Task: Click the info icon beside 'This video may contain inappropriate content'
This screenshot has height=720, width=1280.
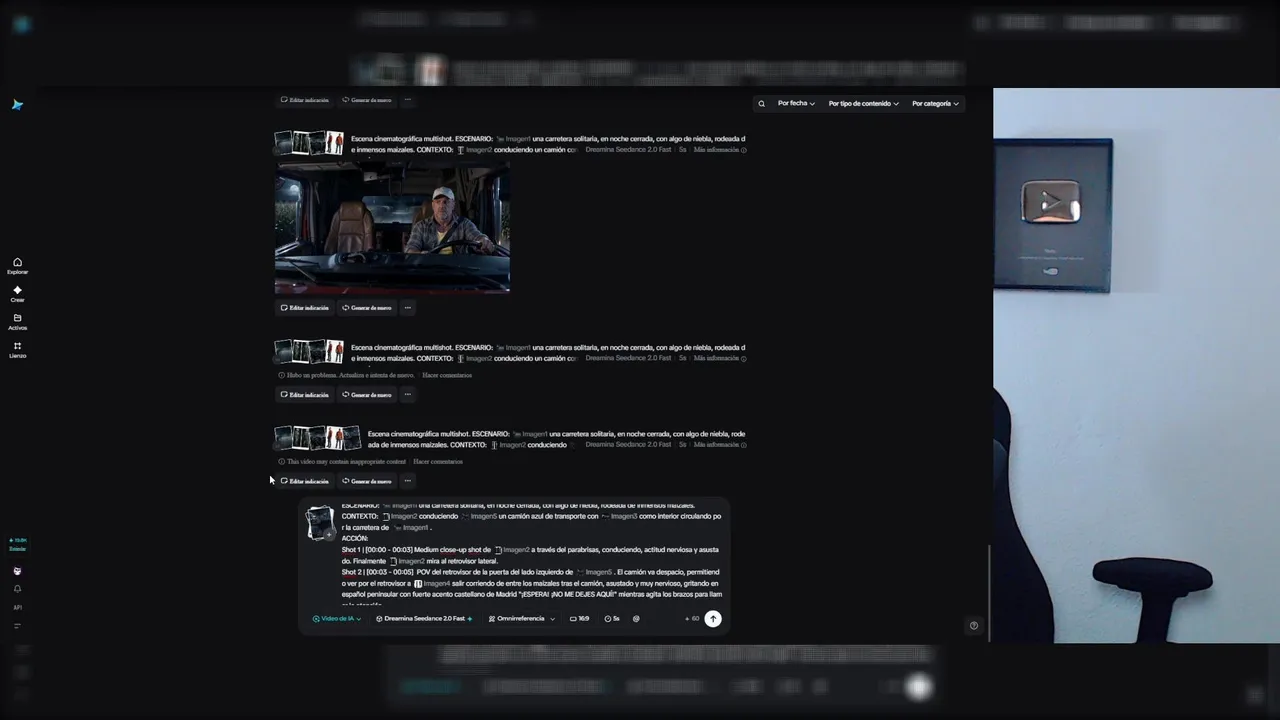Action: 282,461
